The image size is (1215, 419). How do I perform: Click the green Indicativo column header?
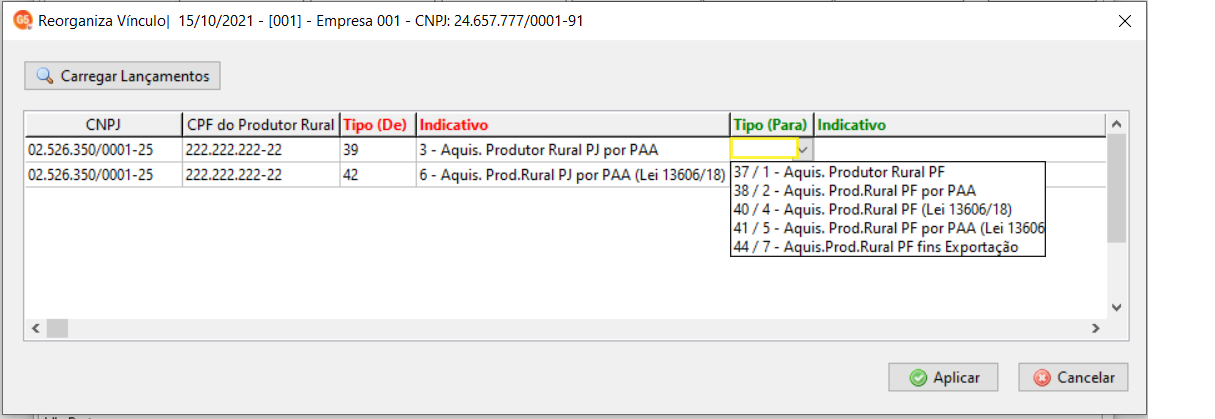click(x=960, y=125)
